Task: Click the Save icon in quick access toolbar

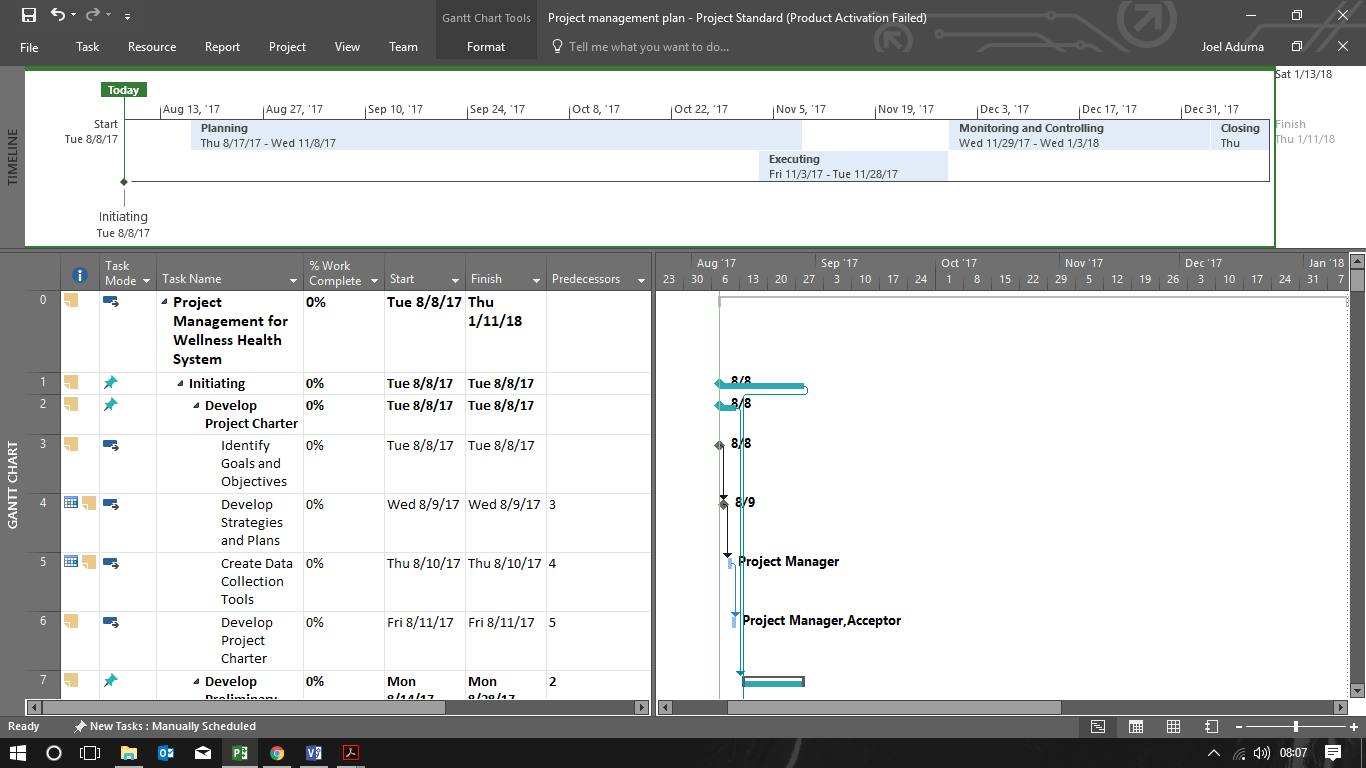Action: (28, 15)
